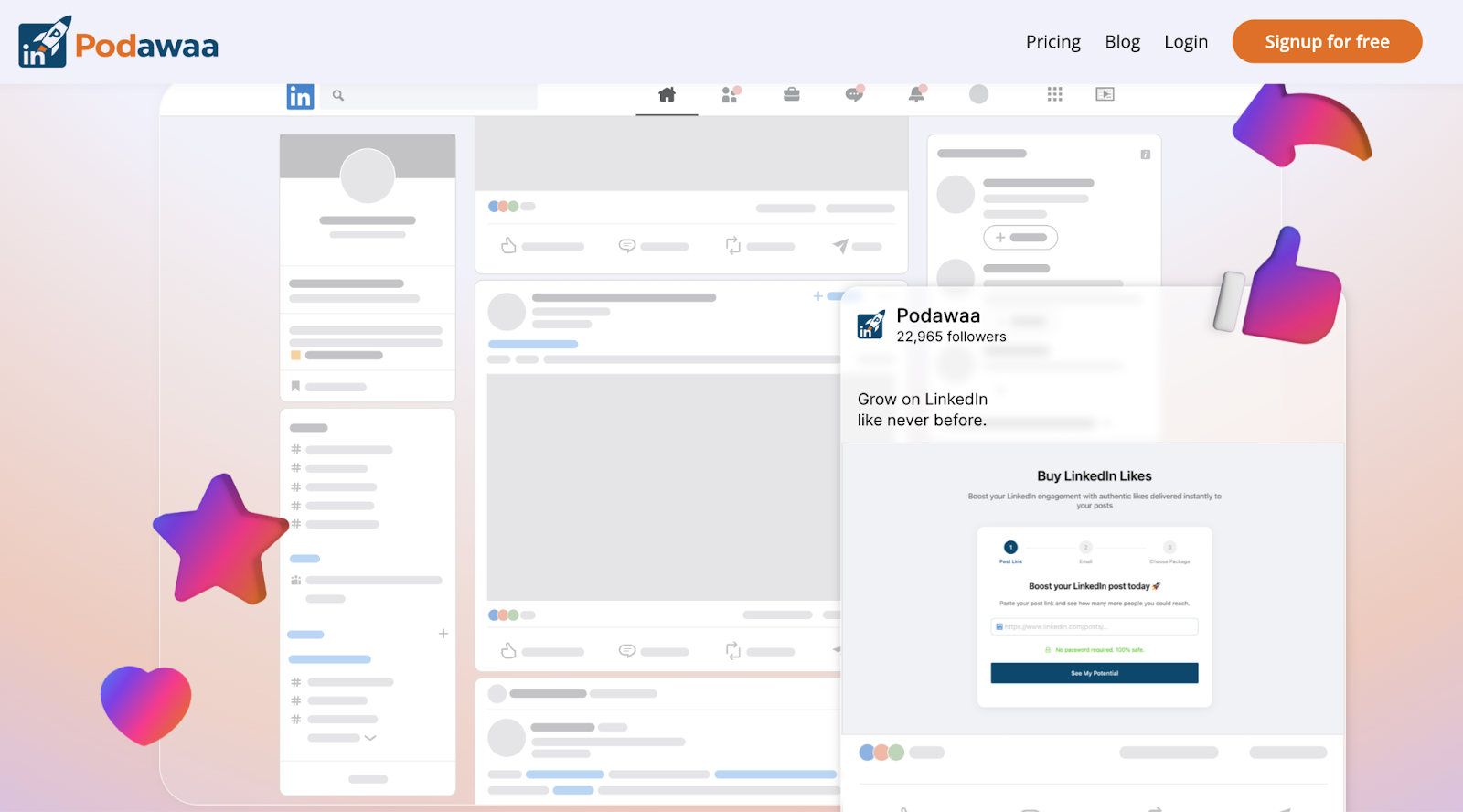Click the plus icon in the left sidebar
The image size is (1463, 812).
[x=443, y=634]
